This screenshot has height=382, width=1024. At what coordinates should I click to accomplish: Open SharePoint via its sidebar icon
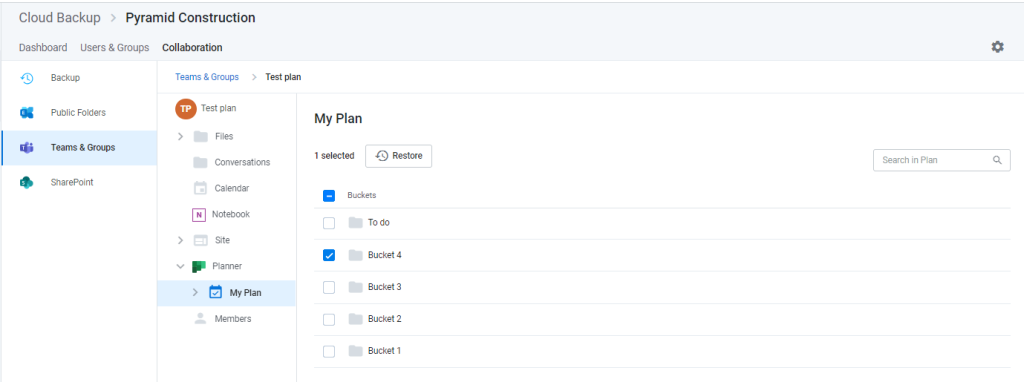pyautogui.click(x=27, y=183)
